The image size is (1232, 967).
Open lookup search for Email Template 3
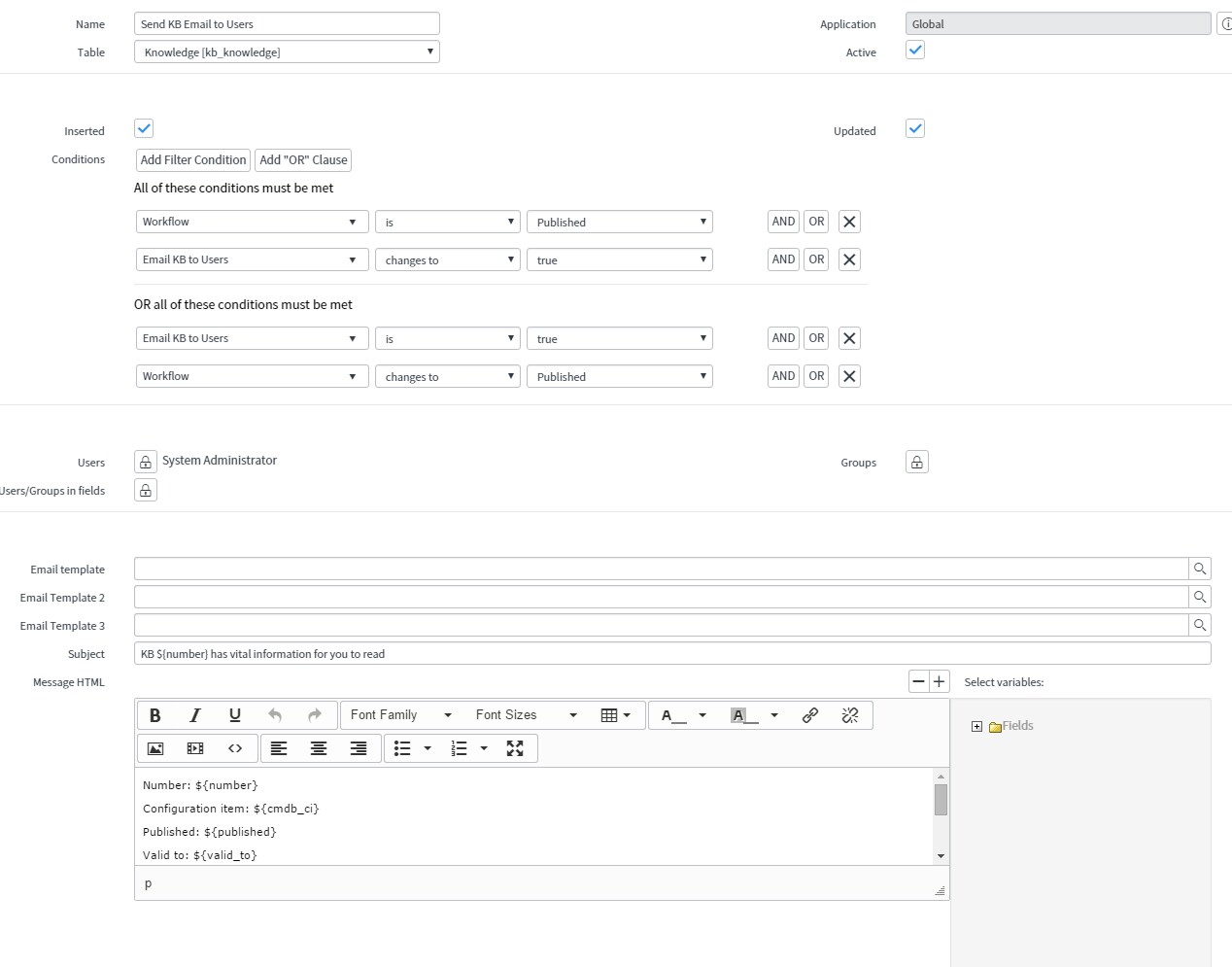tap(1200, 625)
